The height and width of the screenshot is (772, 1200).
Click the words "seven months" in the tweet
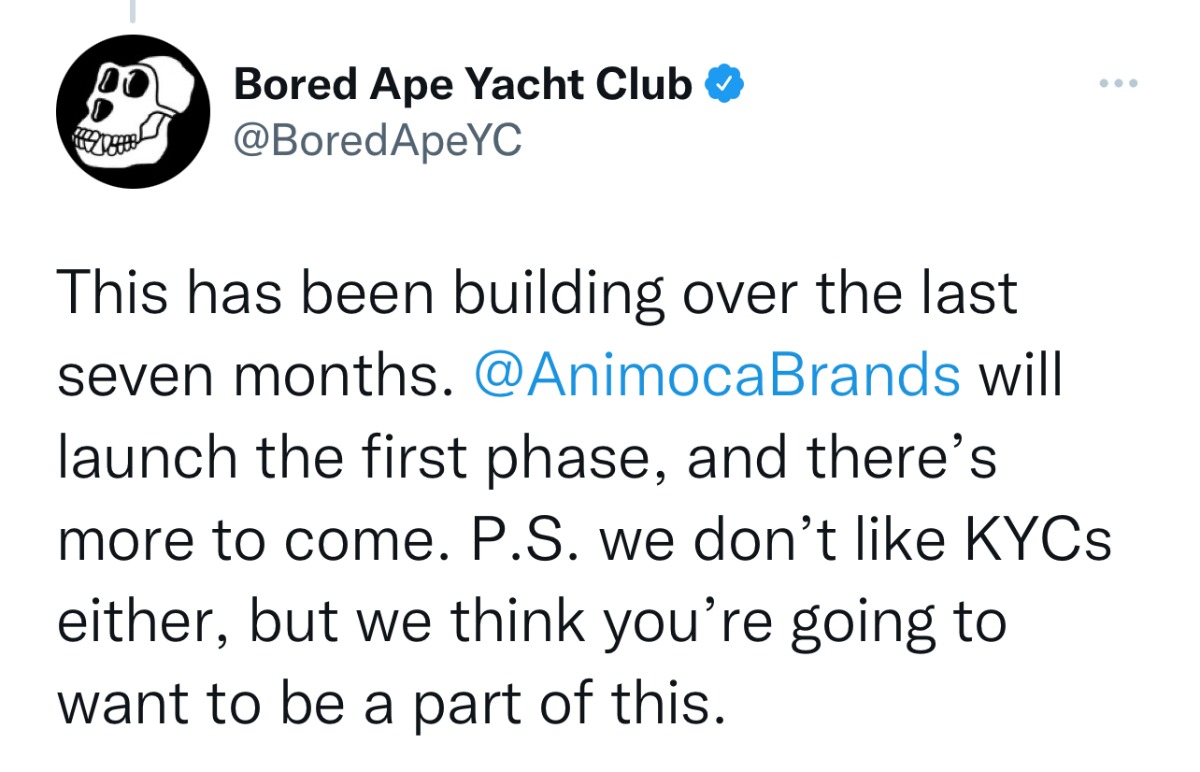(x=248, y=376)
